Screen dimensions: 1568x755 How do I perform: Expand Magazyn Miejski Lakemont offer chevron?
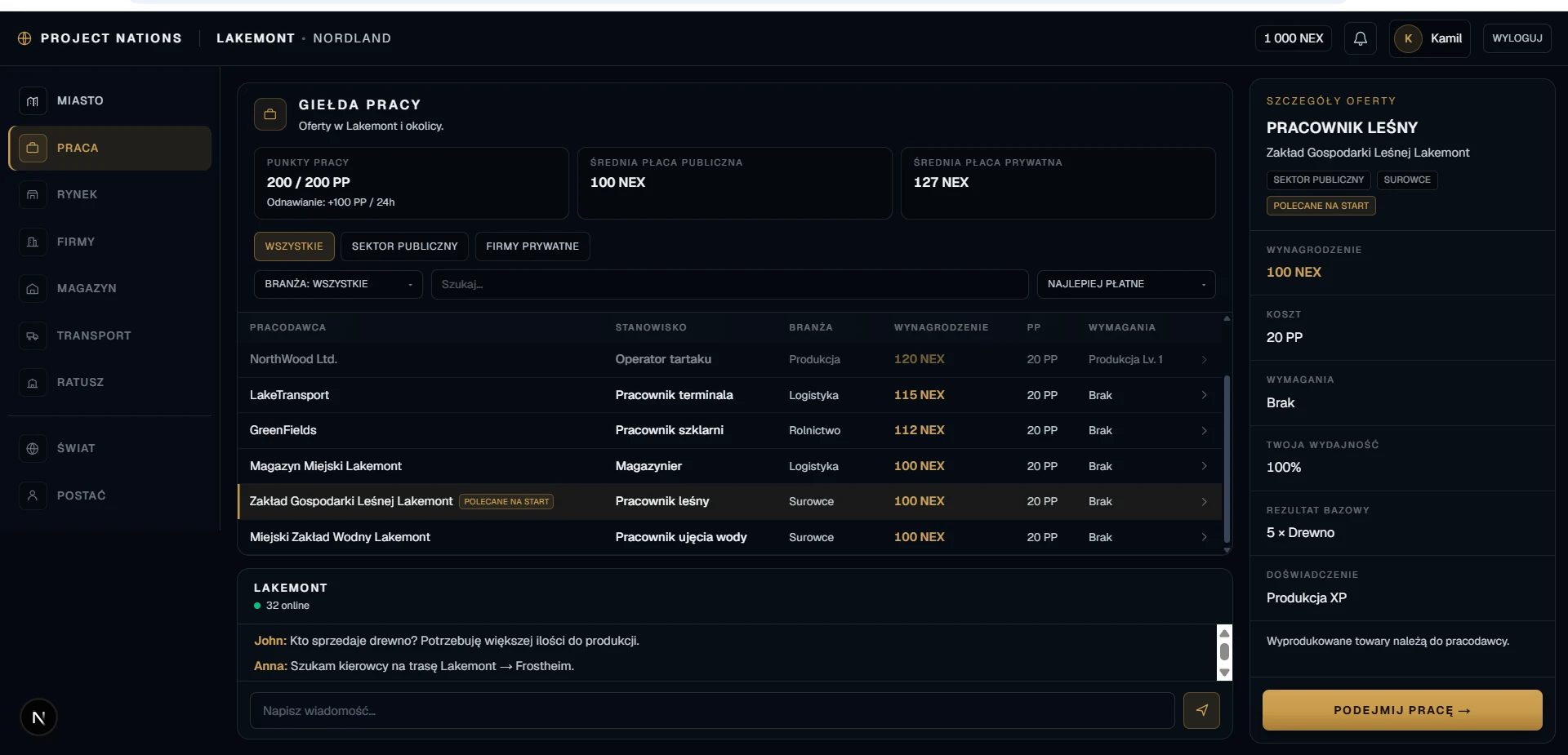[x=1204, y=466]
